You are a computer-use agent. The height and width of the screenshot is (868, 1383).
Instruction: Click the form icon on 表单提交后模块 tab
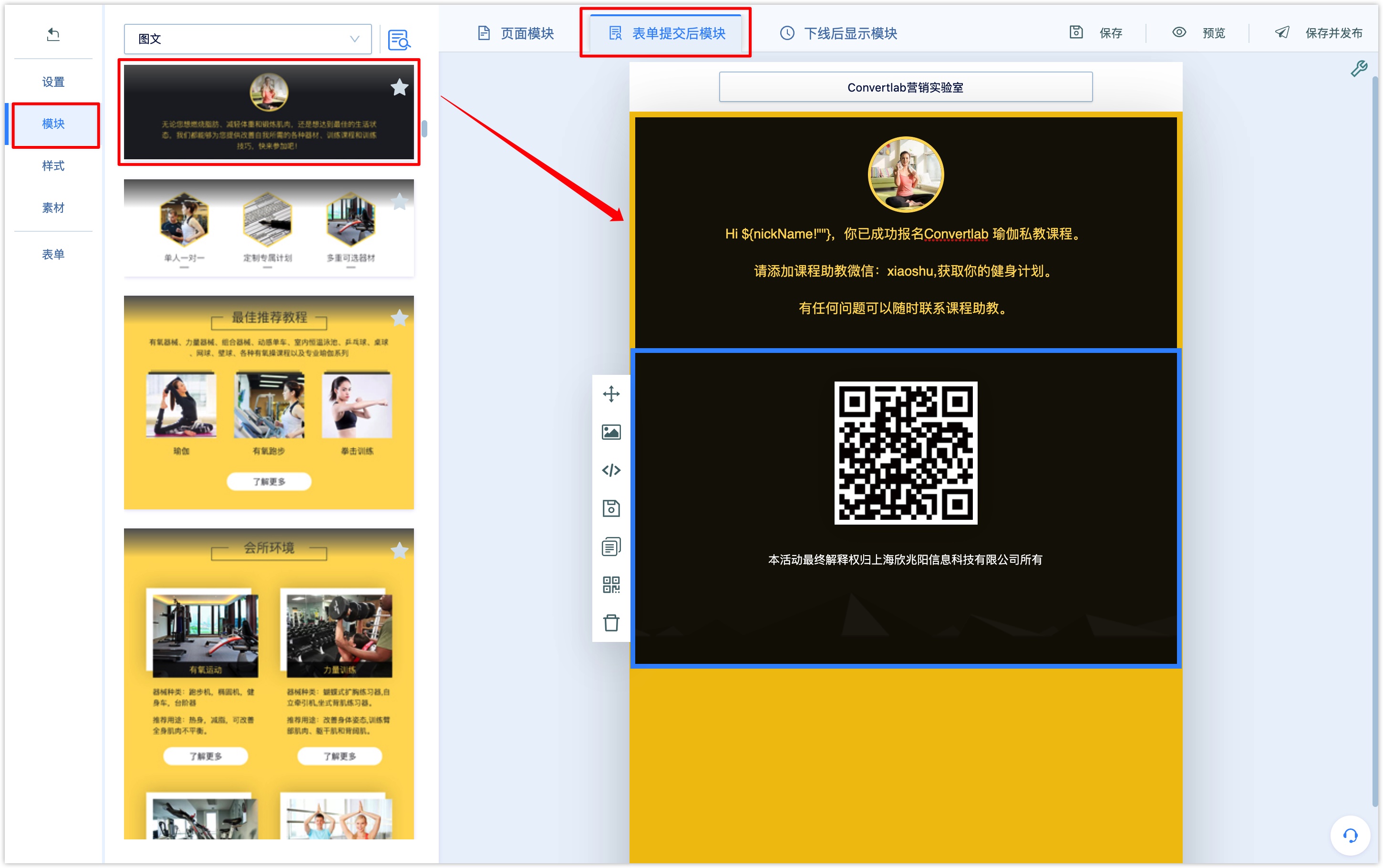point(615,33)
